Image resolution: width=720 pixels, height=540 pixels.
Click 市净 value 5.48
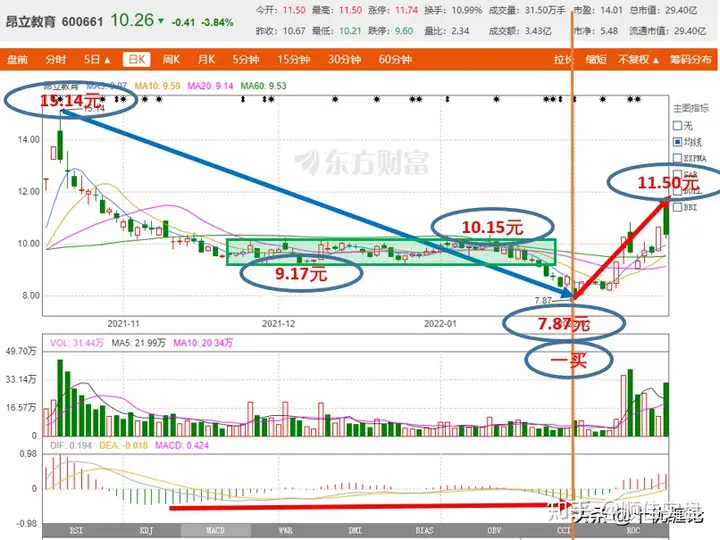click(x=609, y=31)
